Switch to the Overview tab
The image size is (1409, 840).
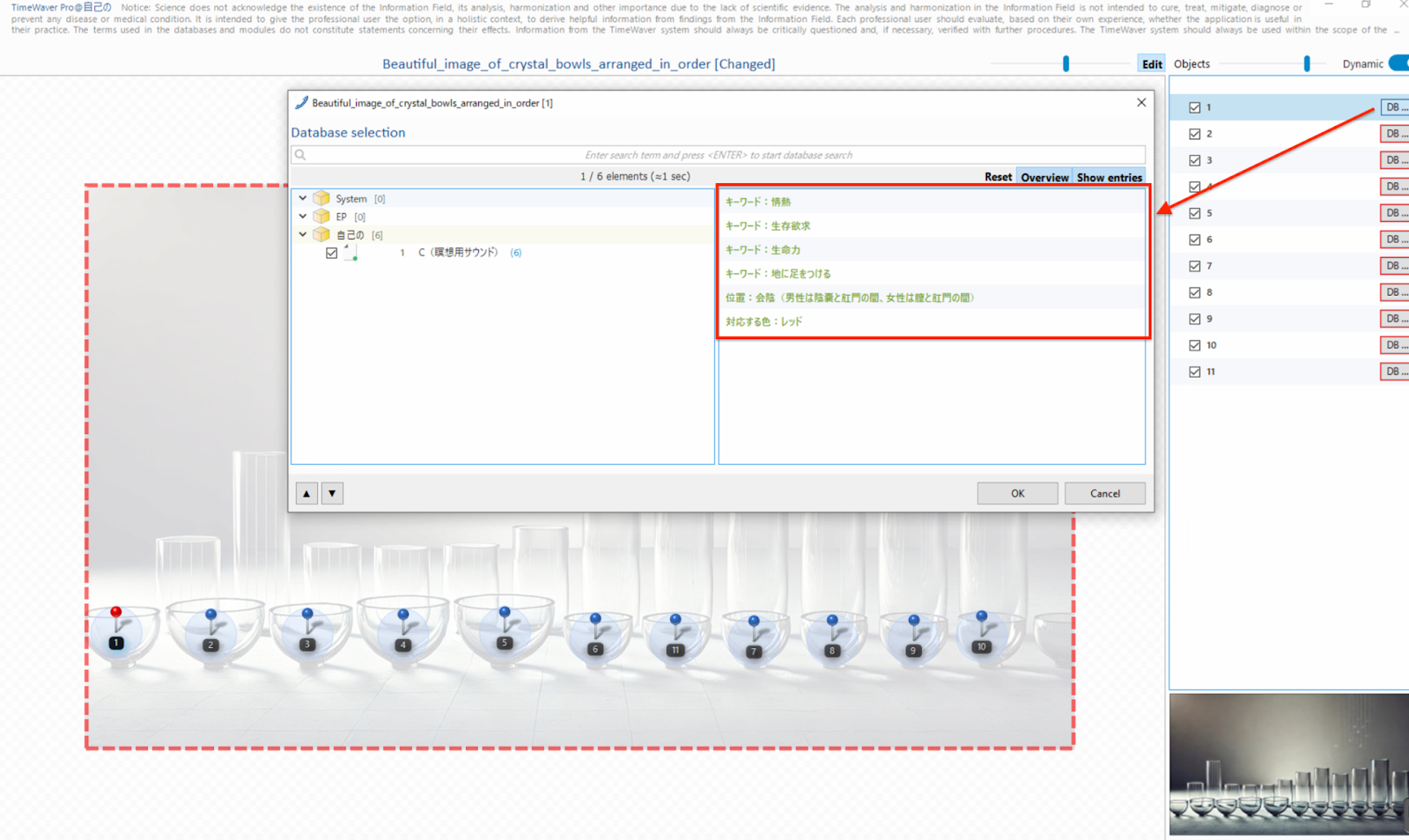click(x=1044, y=177)
